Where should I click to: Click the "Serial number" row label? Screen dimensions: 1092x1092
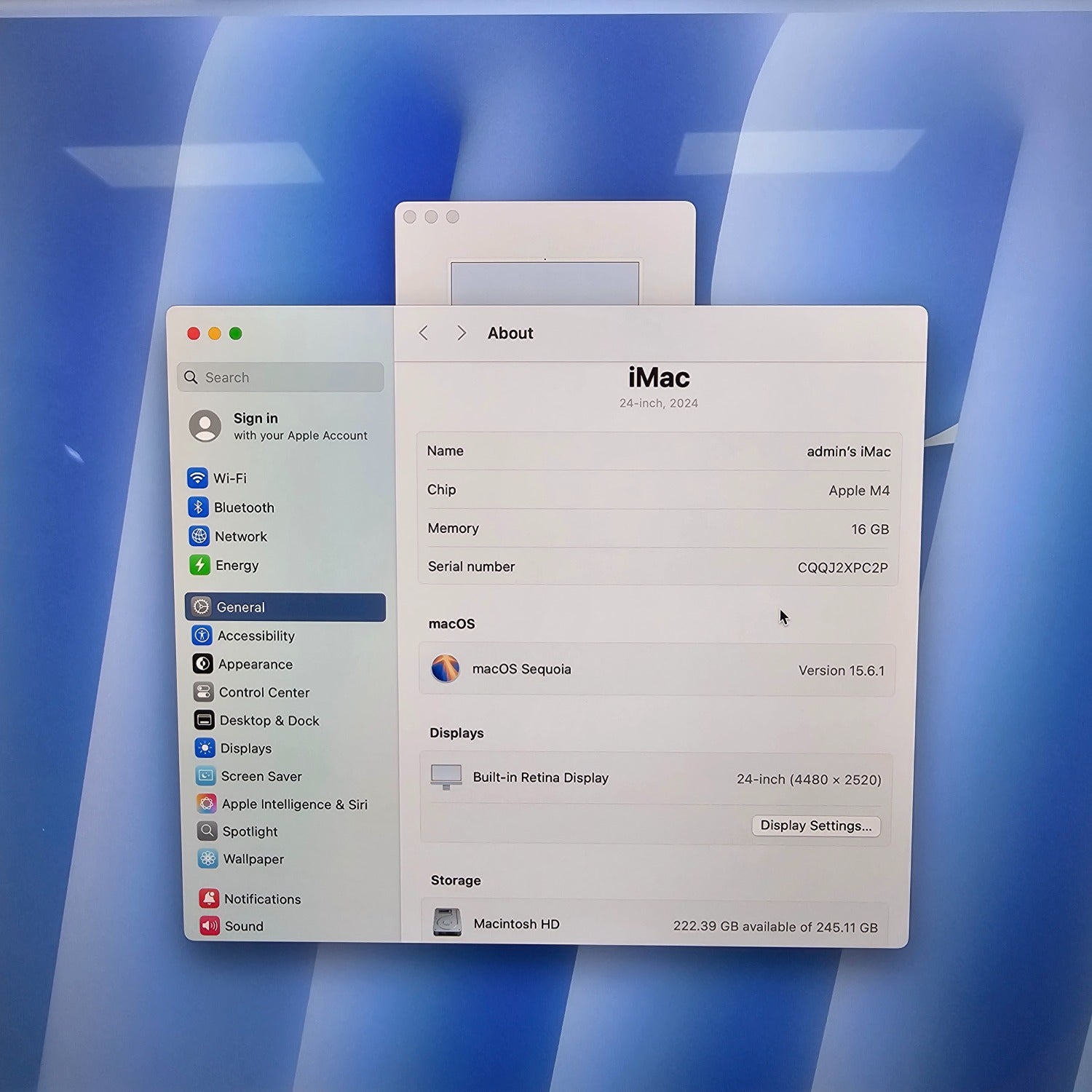[471, 566]
